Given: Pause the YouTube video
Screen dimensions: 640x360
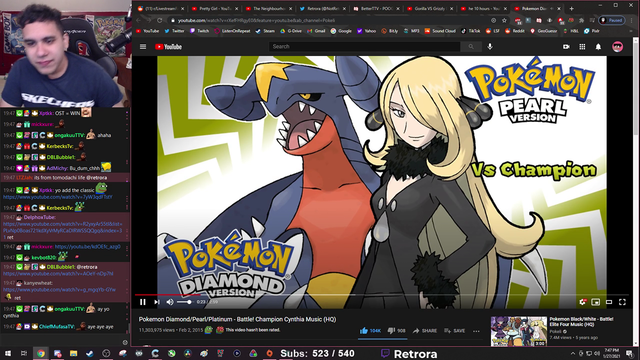Looking at the screenshot, I should pos(142,302).
